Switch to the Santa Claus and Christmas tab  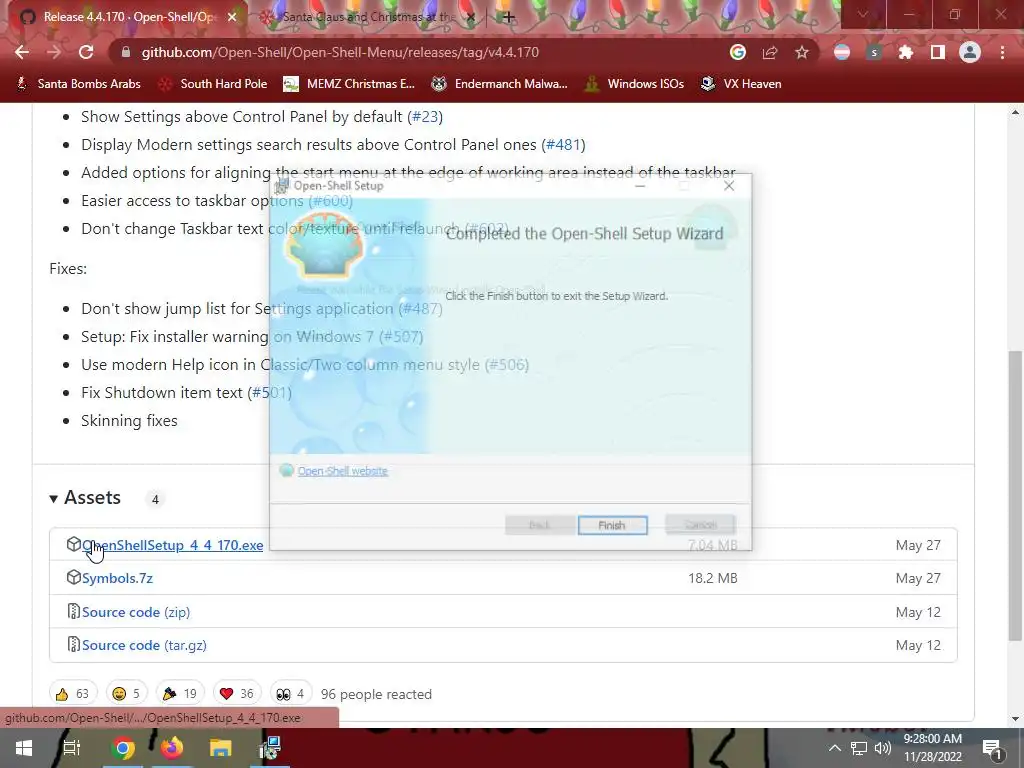tap(366, 17)
